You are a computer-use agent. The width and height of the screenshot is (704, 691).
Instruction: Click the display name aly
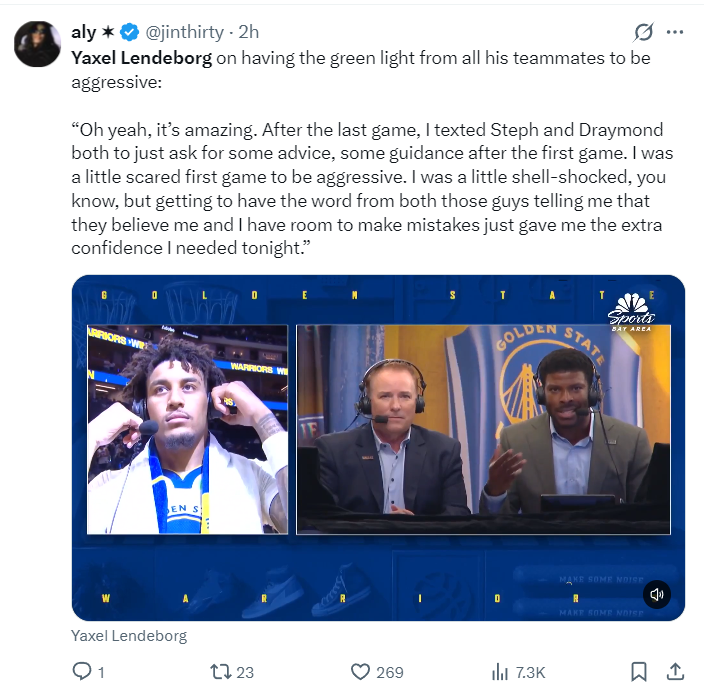(84, 32)
